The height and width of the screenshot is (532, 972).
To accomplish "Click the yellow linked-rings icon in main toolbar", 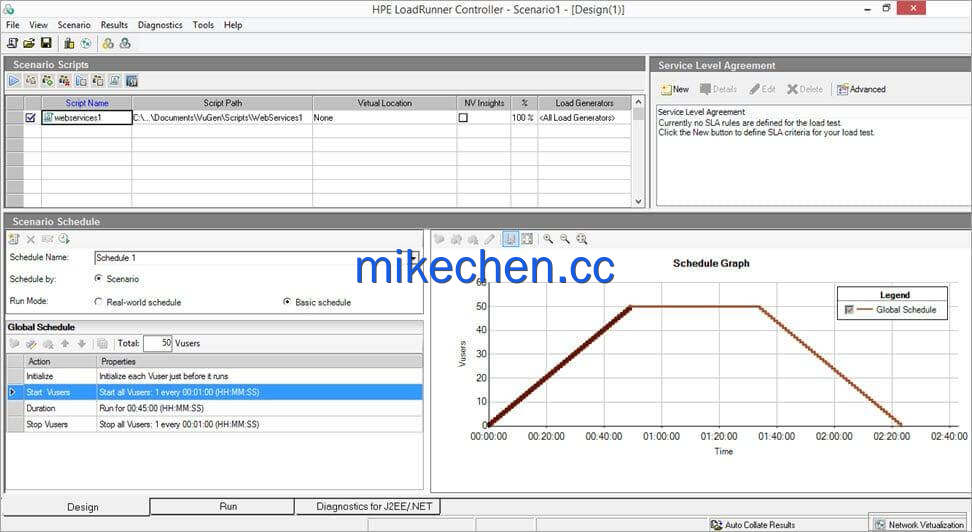I will click(x=108, y=43).
